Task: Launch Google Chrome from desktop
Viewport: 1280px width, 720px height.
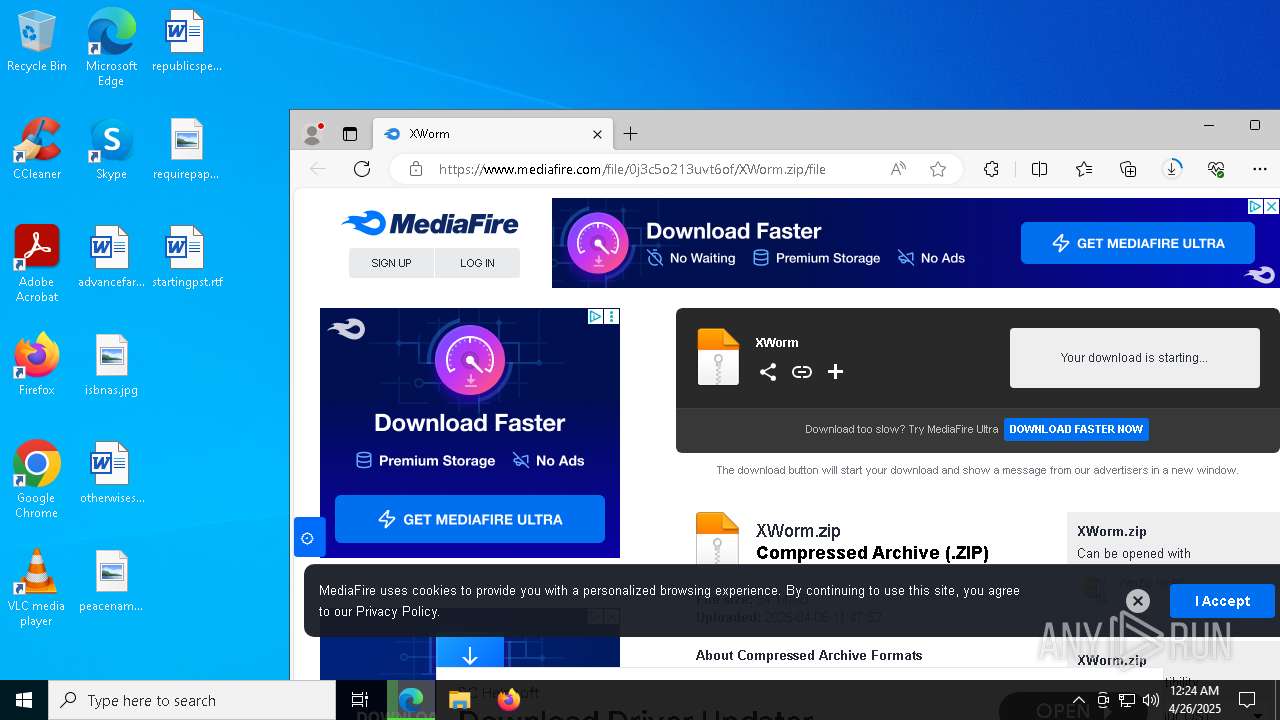Action: [37, 480]
